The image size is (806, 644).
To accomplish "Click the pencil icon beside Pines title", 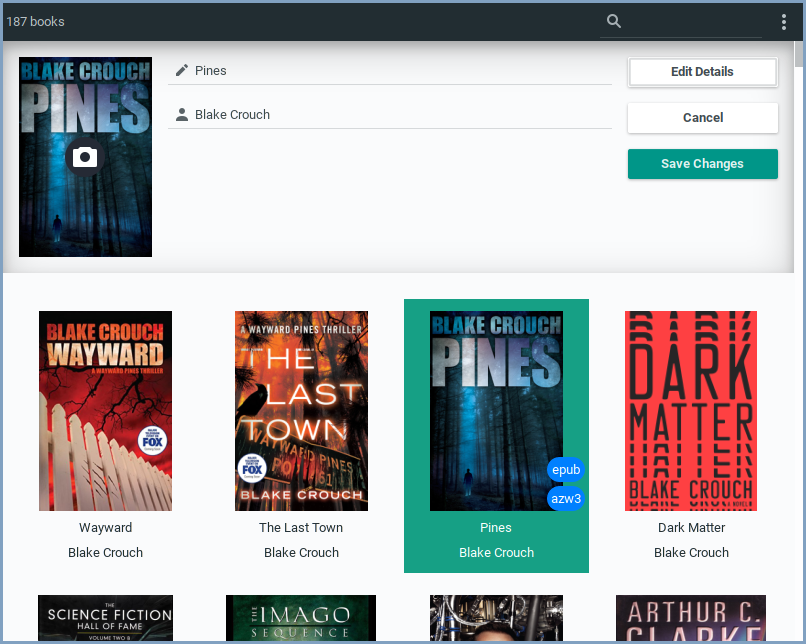I will [x=181, y=70].
